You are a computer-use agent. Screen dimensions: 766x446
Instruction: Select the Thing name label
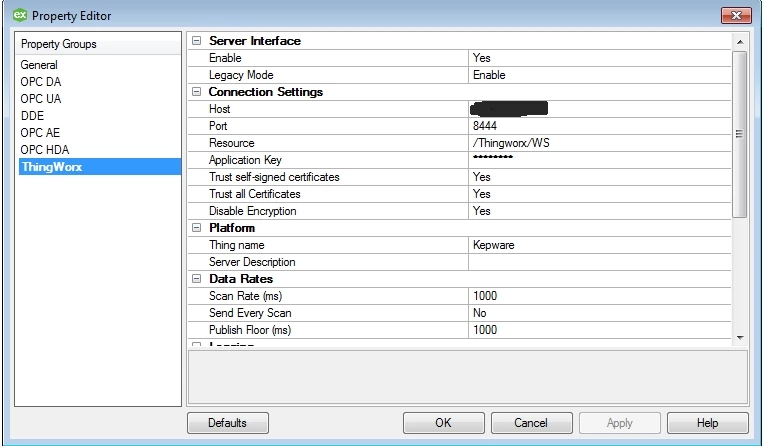click(x=236, y=245)
